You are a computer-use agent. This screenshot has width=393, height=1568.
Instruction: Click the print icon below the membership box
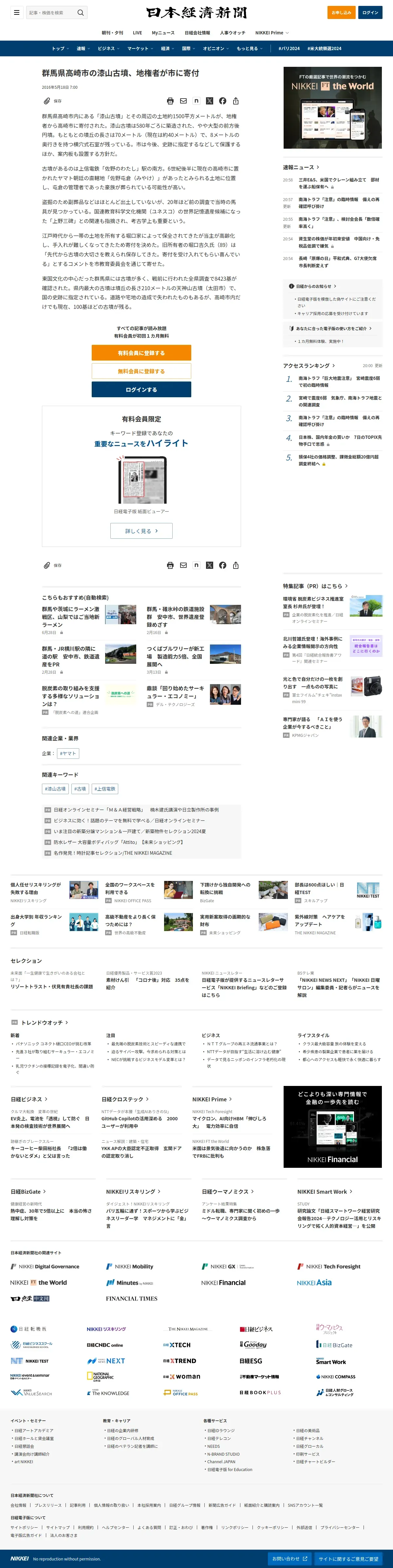170,566
